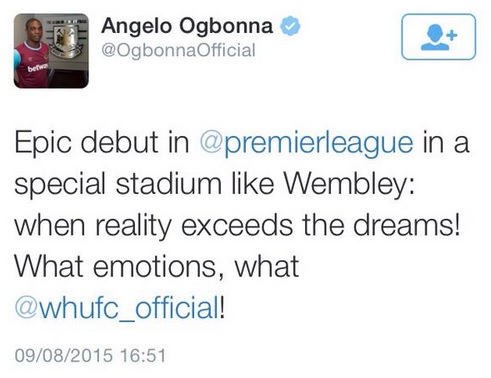This screenshot has width=491, height=378.
Task: Click the 09/08/2015 date in timestamp
Action: pyautogui.click(x=64, y=355)
